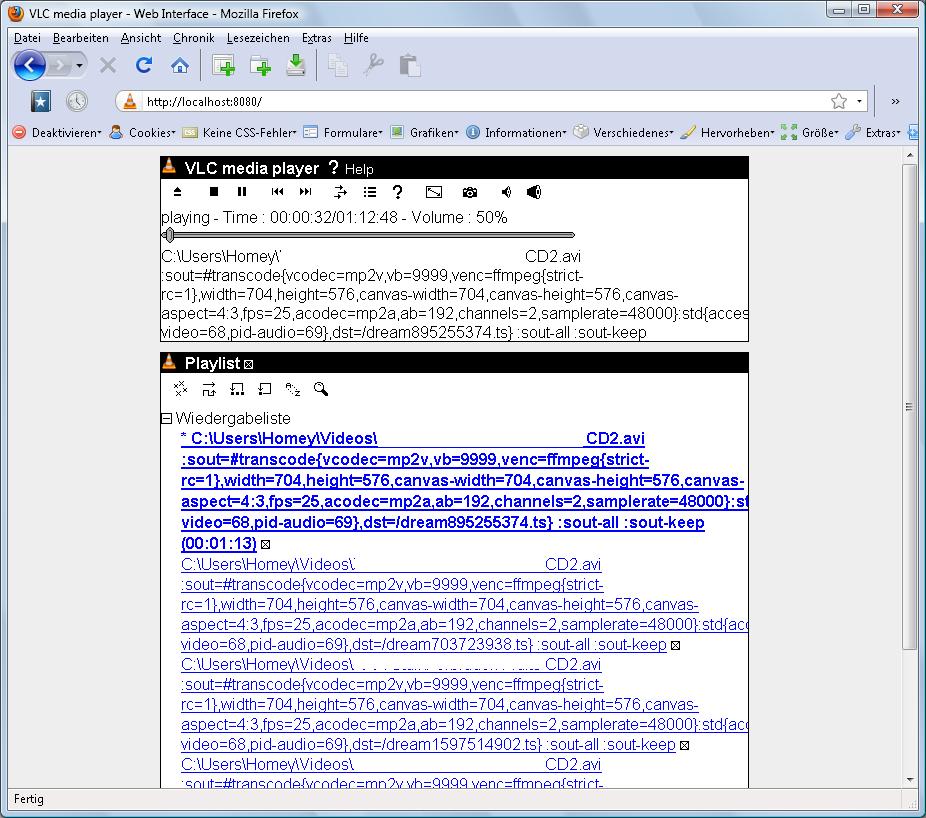
Task: Jump to the previous playlist track
Action: pos(277,192)
